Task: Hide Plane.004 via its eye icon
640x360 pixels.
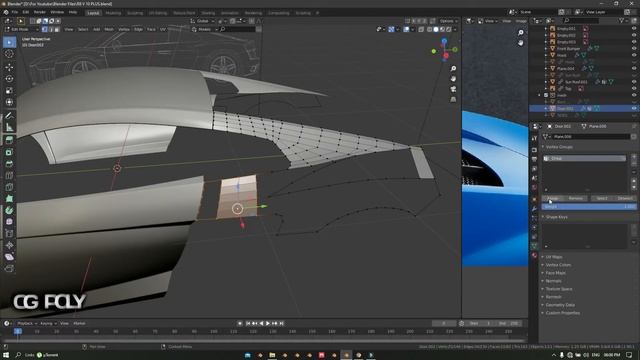Action: [x=634, y=68]
